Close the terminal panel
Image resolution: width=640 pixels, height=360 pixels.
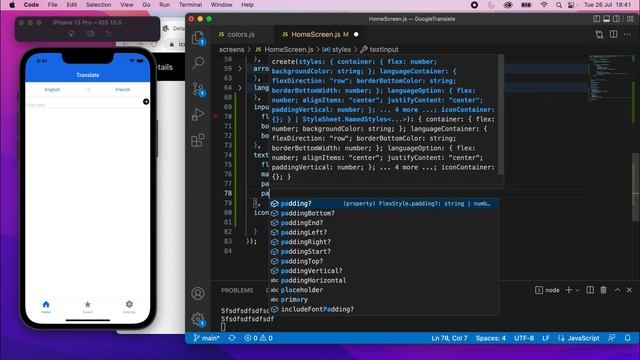click(629, 290)
